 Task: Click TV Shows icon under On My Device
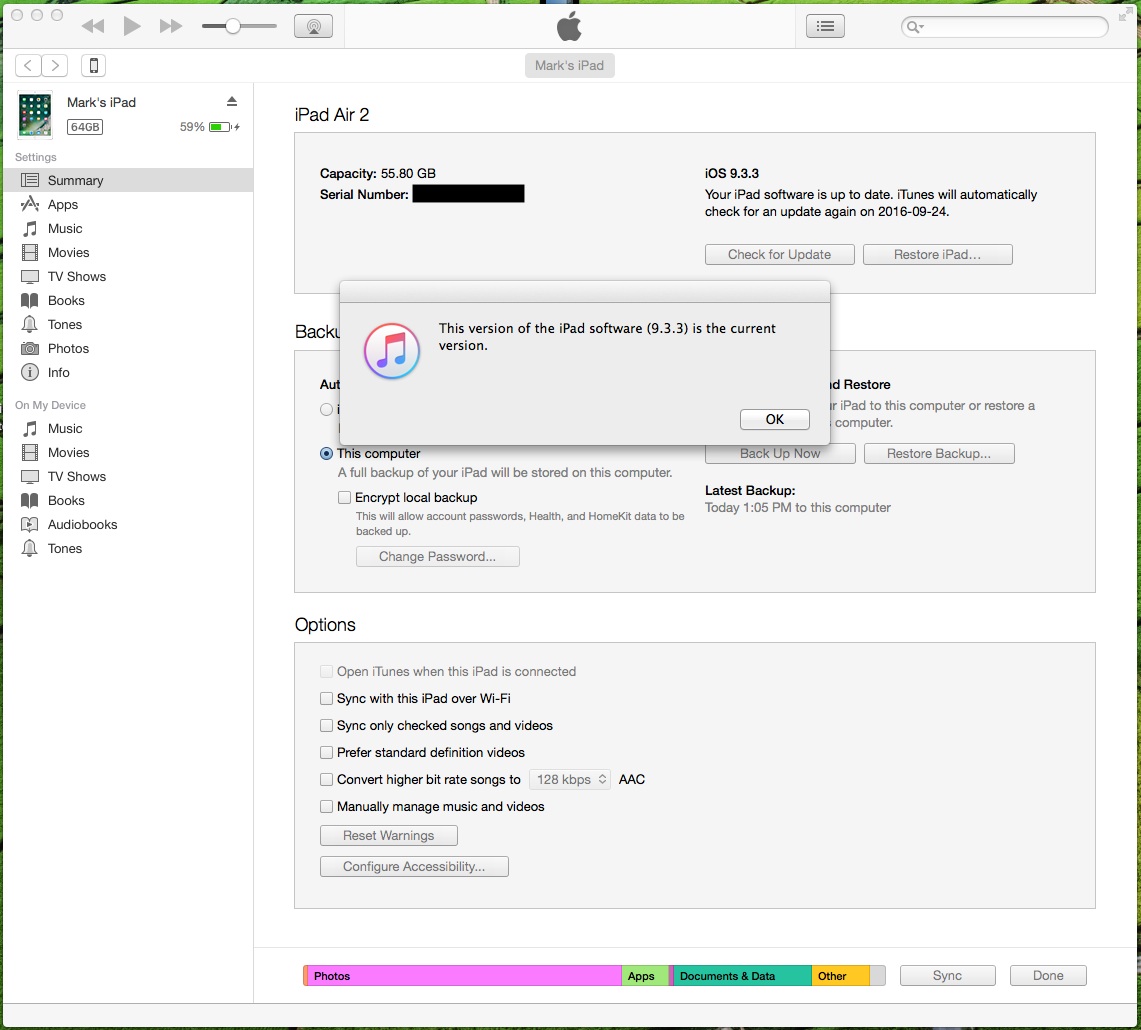[x=30, y=477]
